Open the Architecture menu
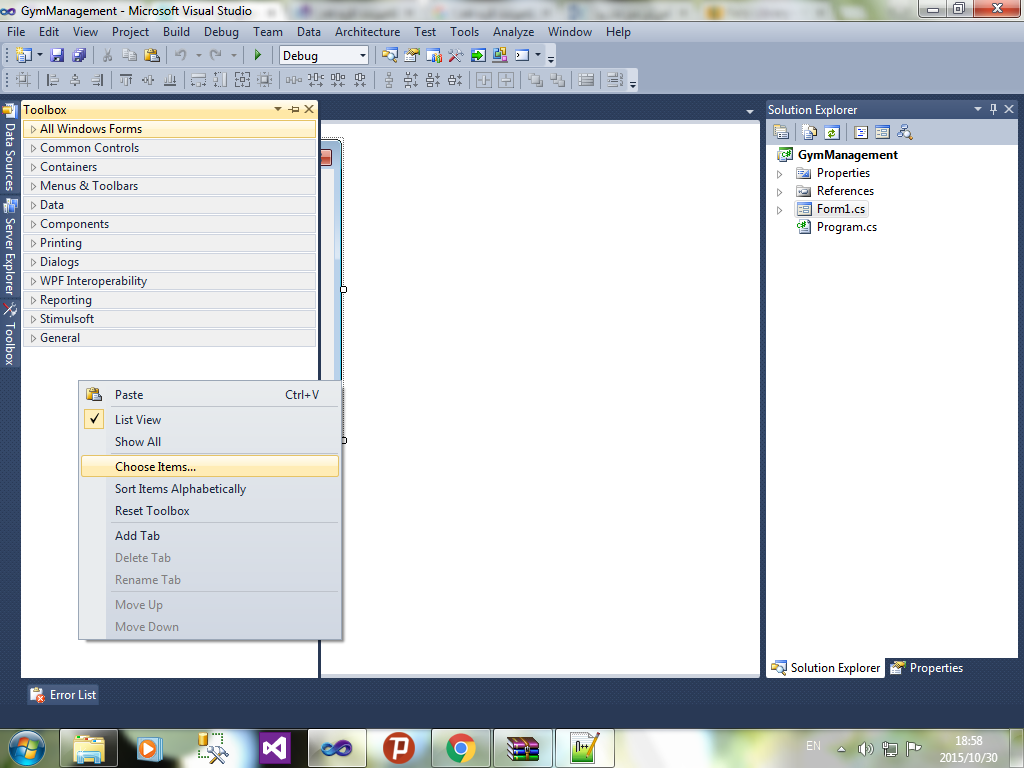Image resolution: width=1024 pixels, height=768 pixels. pyautogui.click(x=368, y=32)
